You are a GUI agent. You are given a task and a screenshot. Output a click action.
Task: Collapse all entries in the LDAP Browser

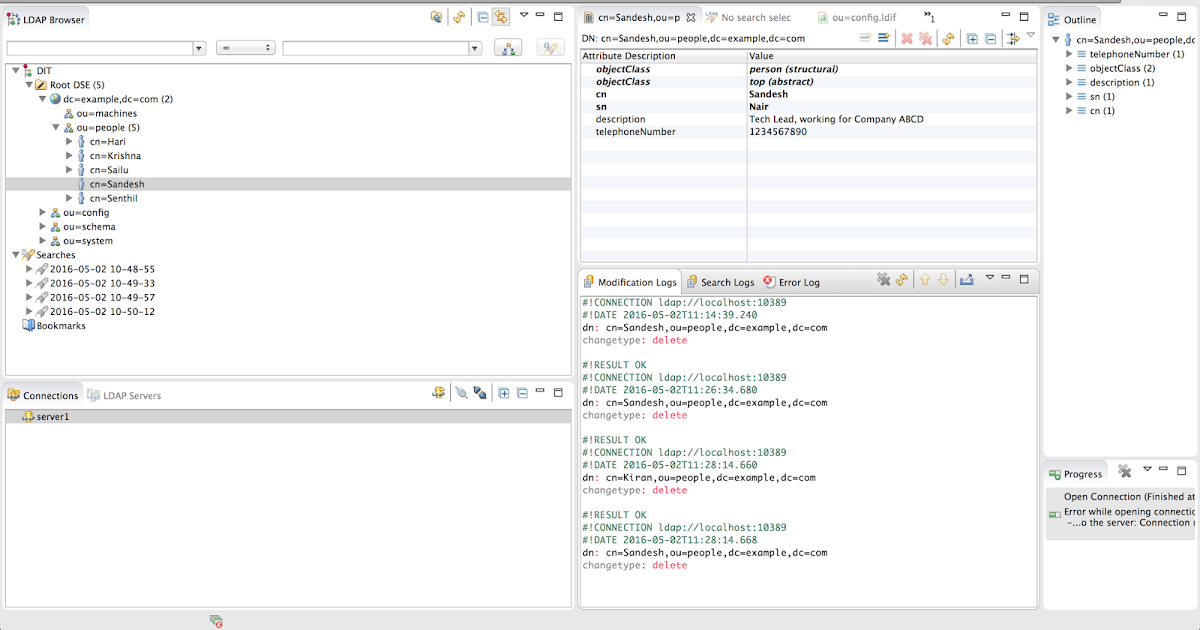click(482, 17)
